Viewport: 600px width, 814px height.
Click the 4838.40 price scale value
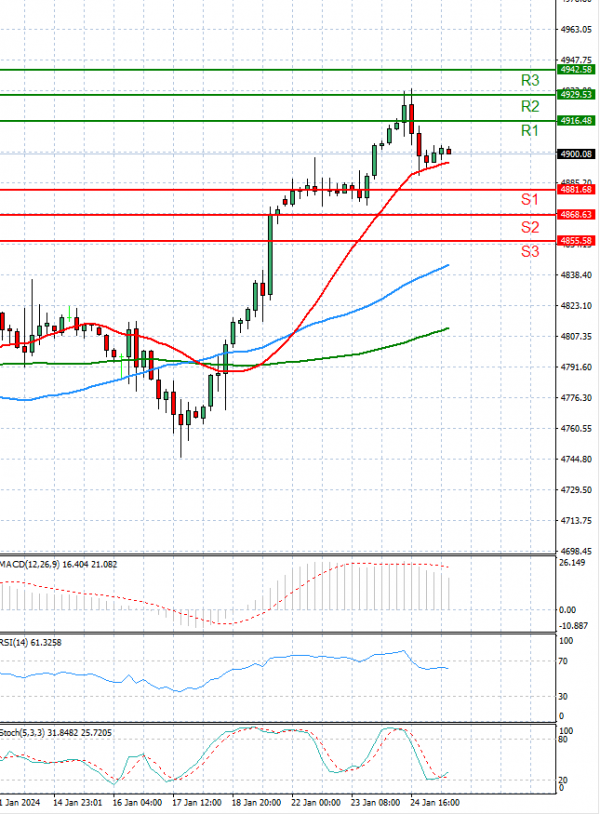(576, 275)
